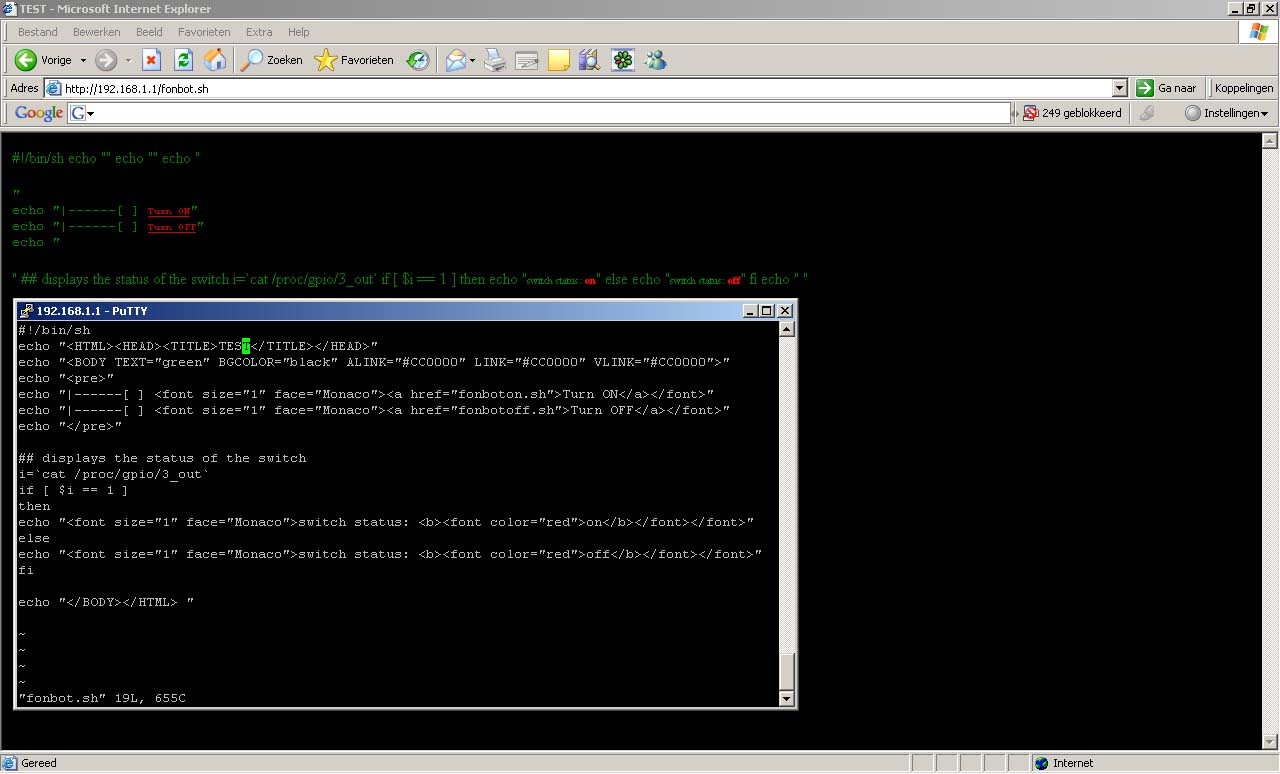This screenshot has height=774, width=1280.
Task: Launch the ICQ flower icon
Action: [x=623, y=60]
